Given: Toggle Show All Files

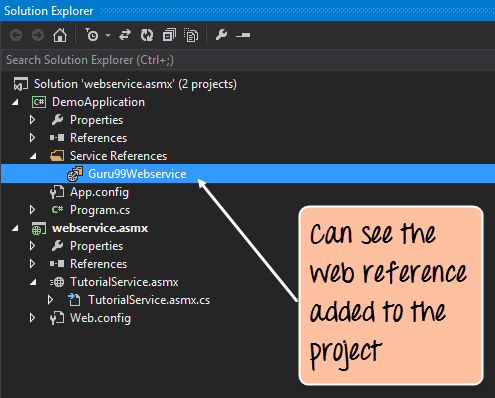Looking at the screenshot, I should click(191, 35).
